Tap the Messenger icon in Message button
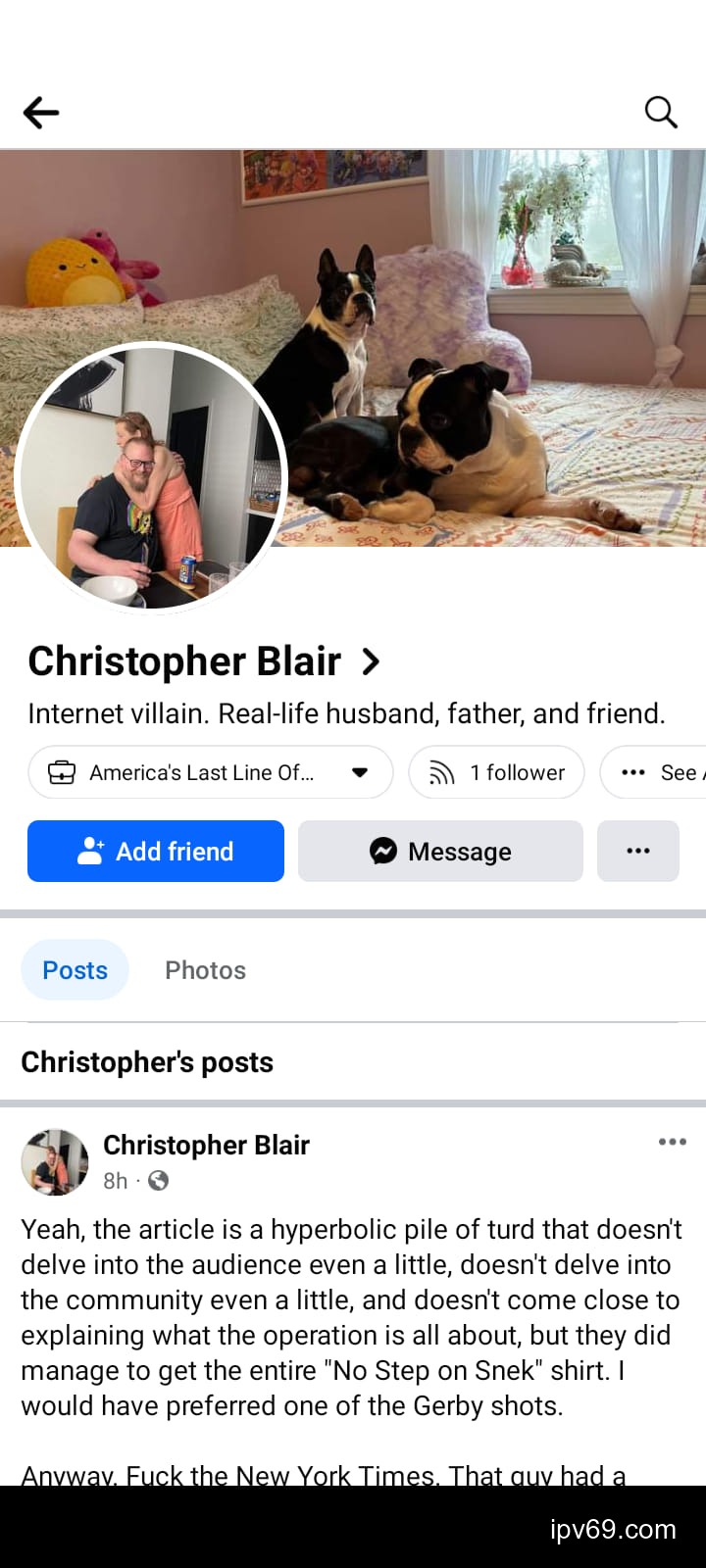Viewport: 706px width, 1568px height. [383, 851]
